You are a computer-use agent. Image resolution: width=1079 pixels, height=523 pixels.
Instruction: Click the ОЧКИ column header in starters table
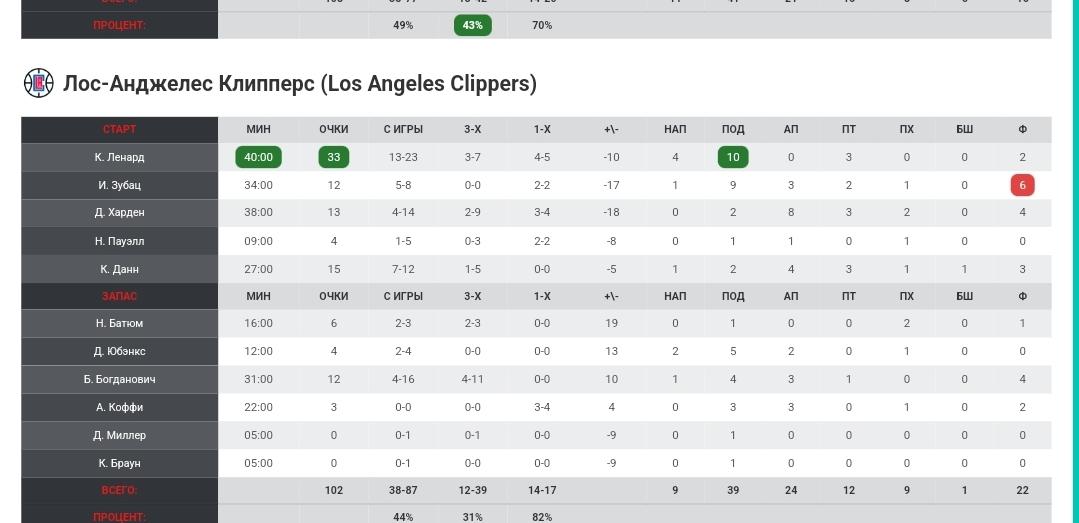(x=334, y=129)
